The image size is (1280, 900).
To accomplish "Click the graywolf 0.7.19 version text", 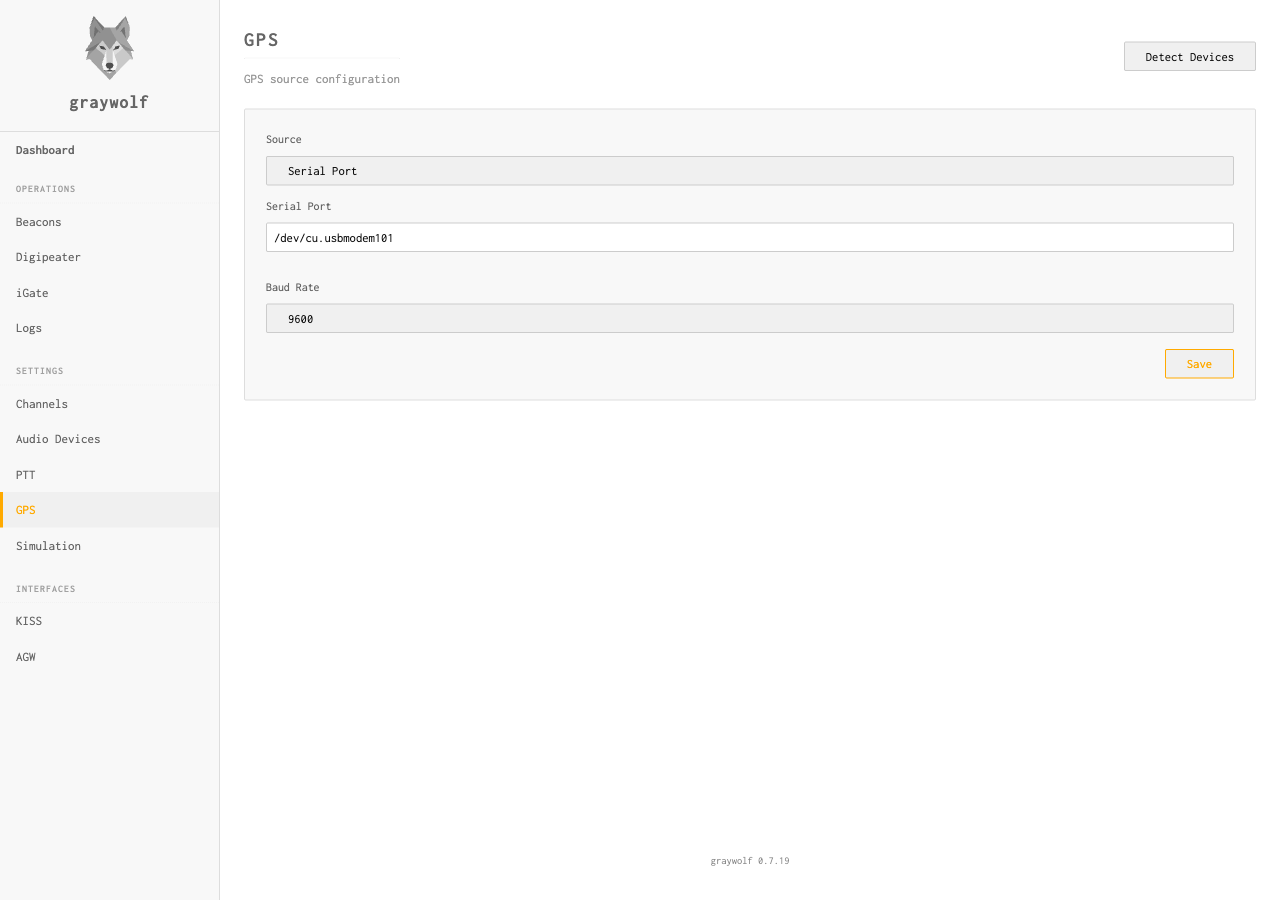I will pyautogui.click(x=749, y=860).
